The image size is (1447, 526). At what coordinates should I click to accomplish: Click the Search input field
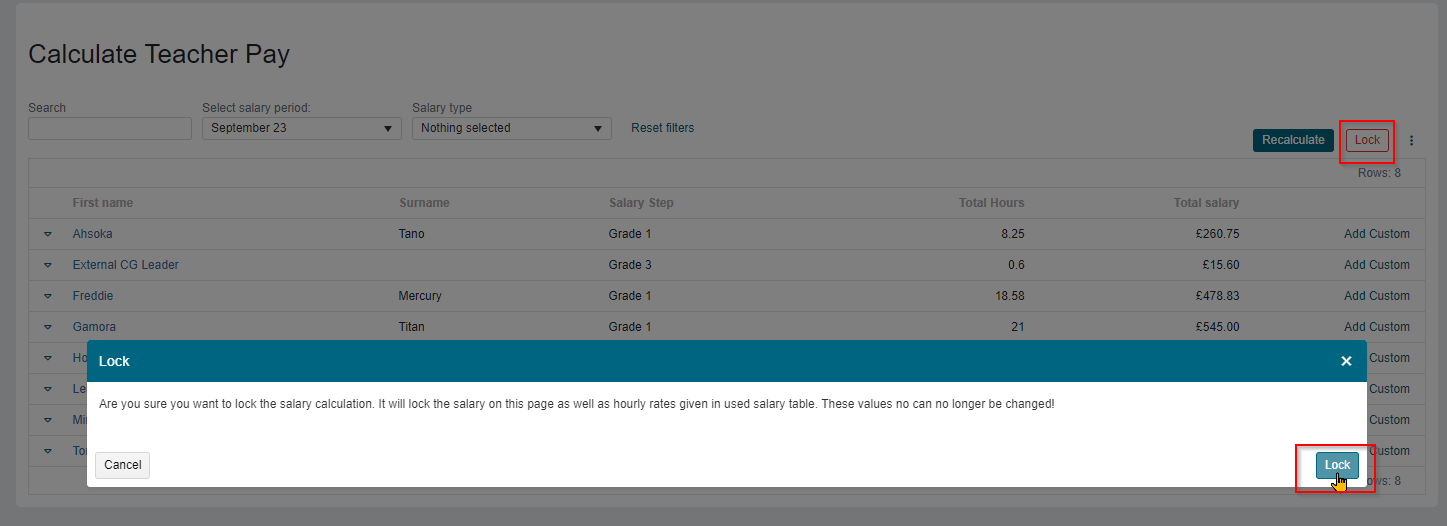tap(110, 128)
